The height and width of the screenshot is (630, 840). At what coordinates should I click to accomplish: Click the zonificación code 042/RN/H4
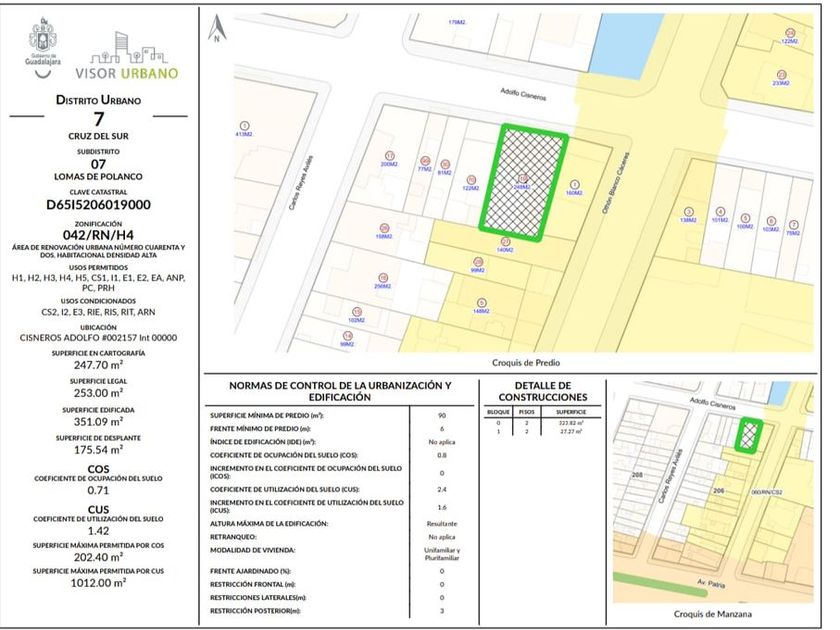click(98, 235)
